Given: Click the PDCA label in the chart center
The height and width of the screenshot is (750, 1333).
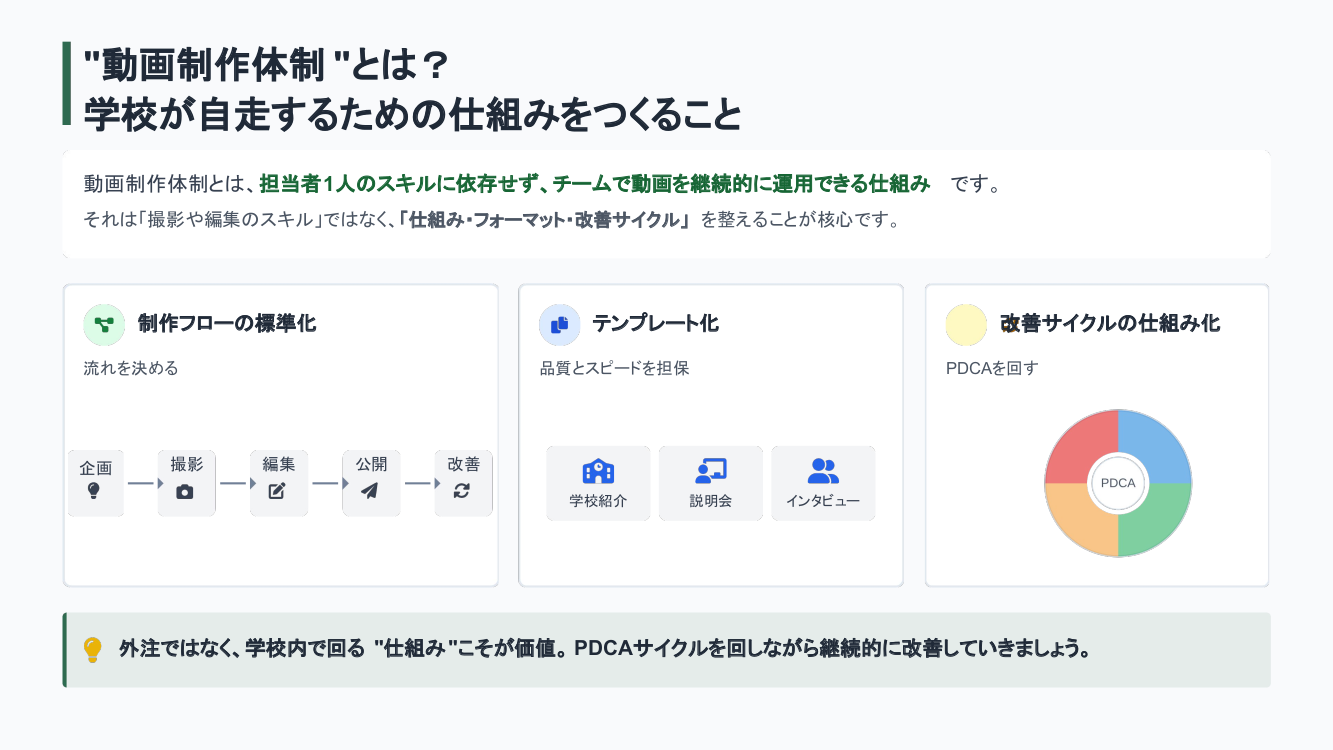Looking at the screenshot, I should (x=1118, y=483).
